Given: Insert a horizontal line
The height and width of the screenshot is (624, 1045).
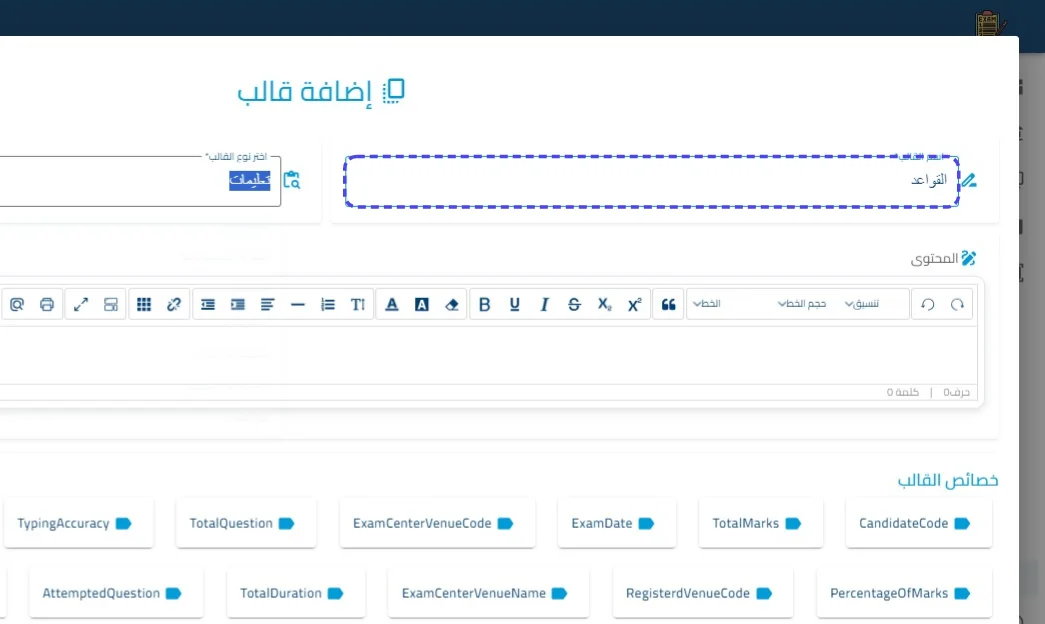Looking at the screenshot, I should click(x=298, y=305).
